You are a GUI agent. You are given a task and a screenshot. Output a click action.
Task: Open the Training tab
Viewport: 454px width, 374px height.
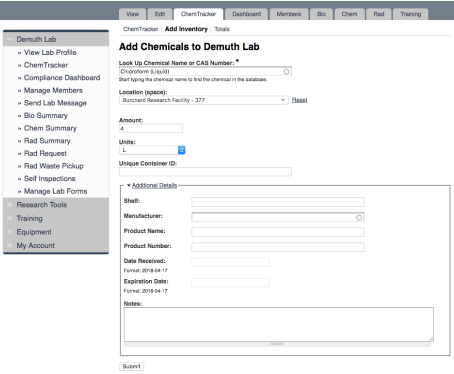[x=411, y=14]
